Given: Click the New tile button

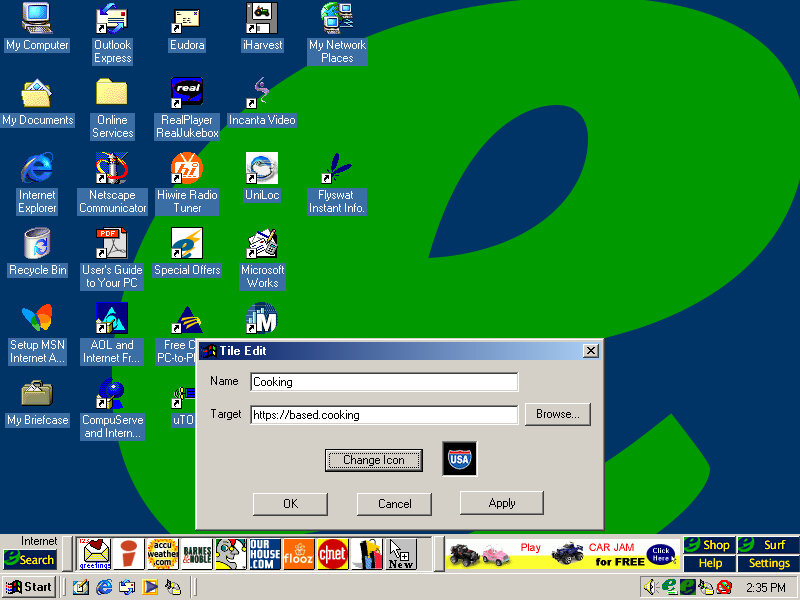Looking at the screenshot, I should pyautogui.click(x=401, y=554).
